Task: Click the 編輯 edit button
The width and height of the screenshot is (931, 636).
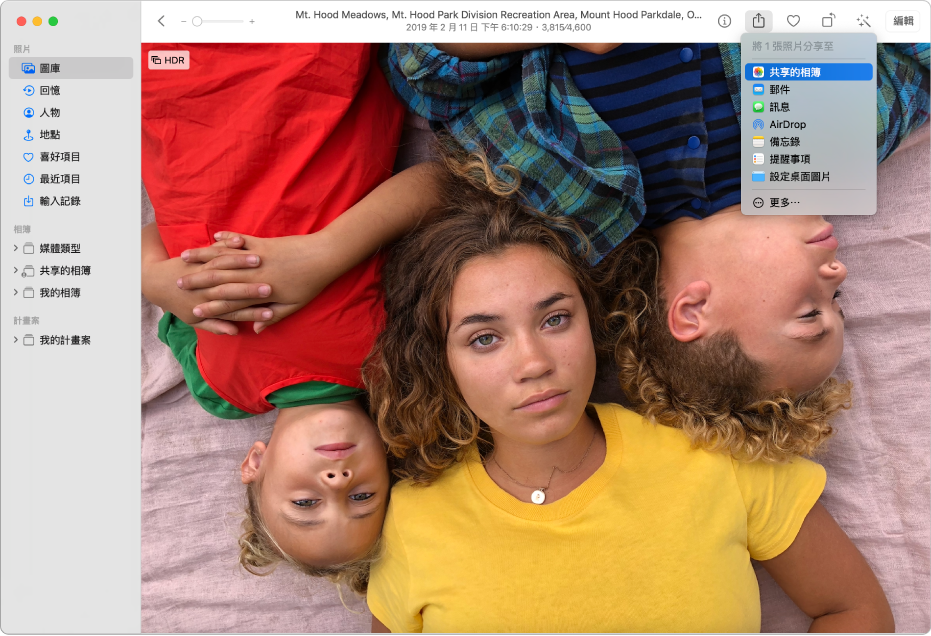Action: [x=903, y=21]
